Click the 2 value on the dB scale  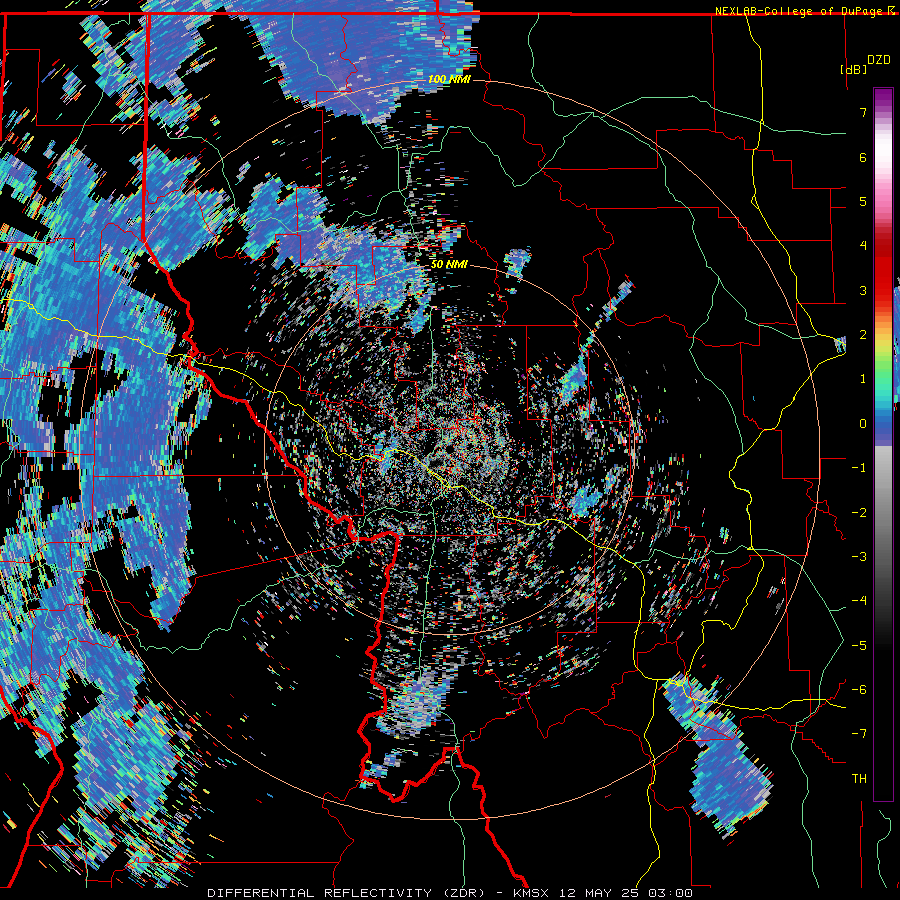863,335
